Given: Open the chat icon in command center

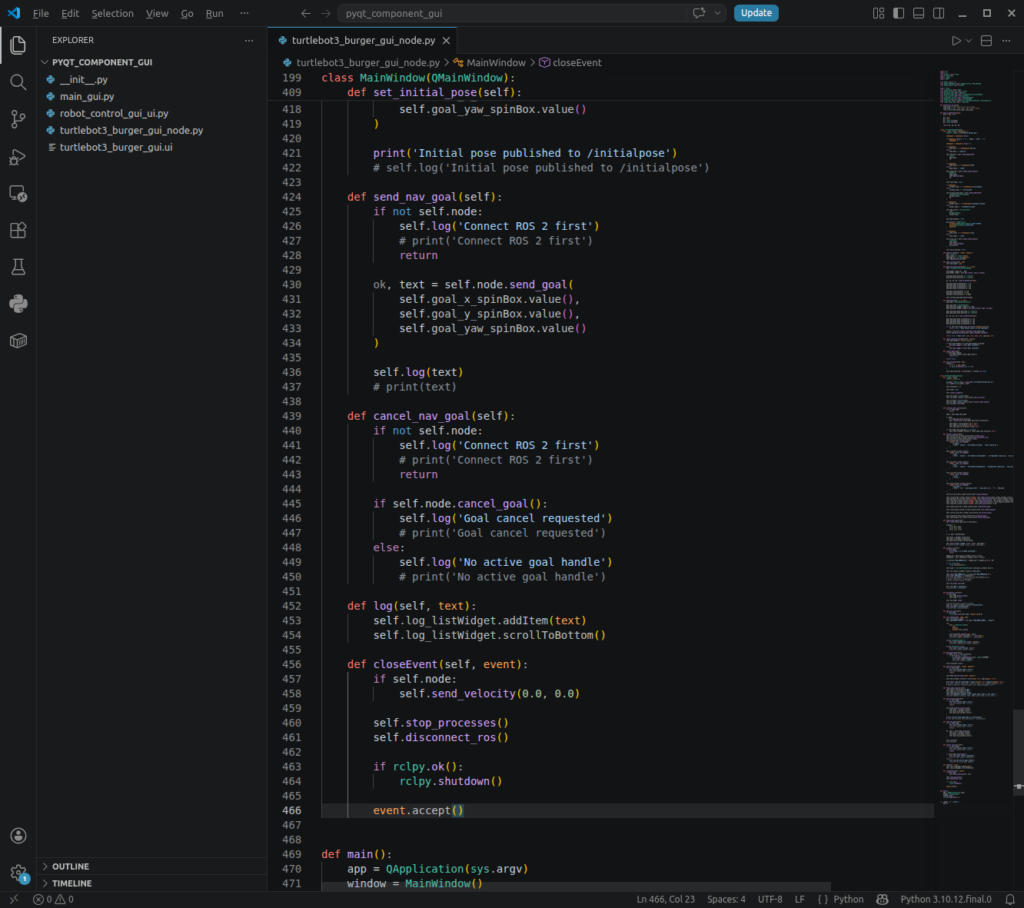Looking at the screenshot, I should coord(699,13).
